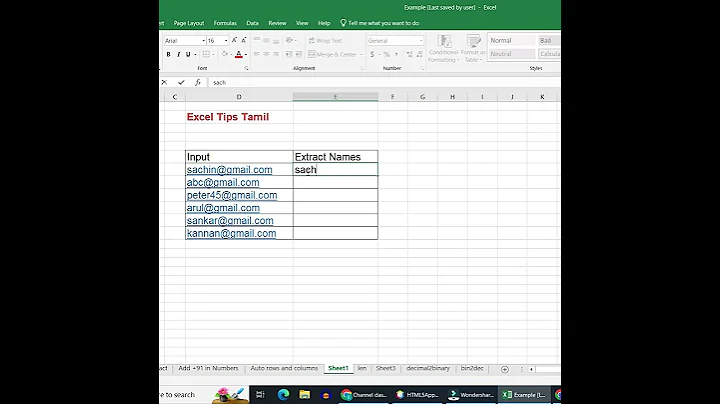The image size is (720, 404).
Task: Open the Data ribbon tab
Action: coord(253,23)
